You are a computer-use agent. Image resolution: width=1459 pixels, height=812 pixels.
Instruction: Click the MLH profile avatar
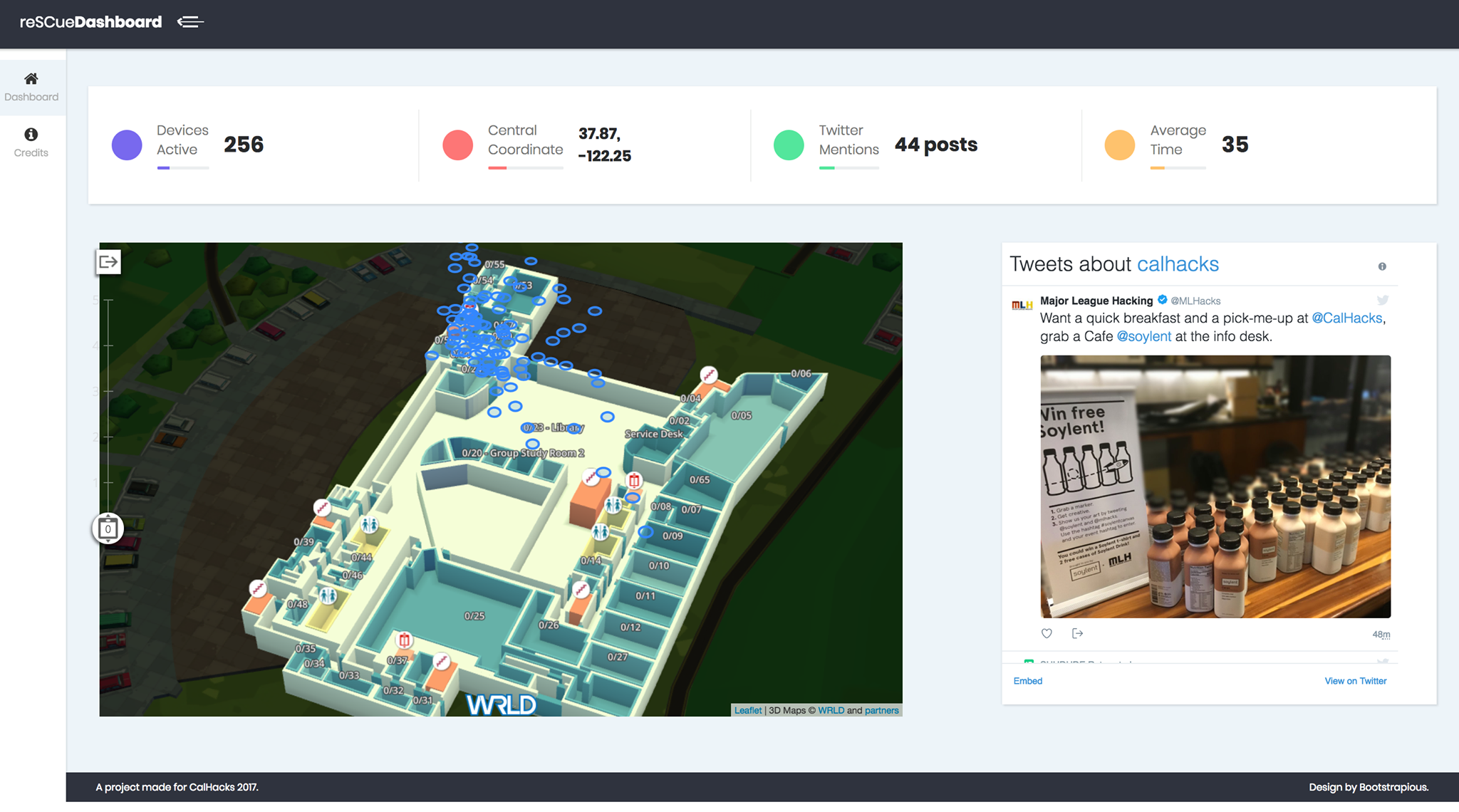[1022, 305]
